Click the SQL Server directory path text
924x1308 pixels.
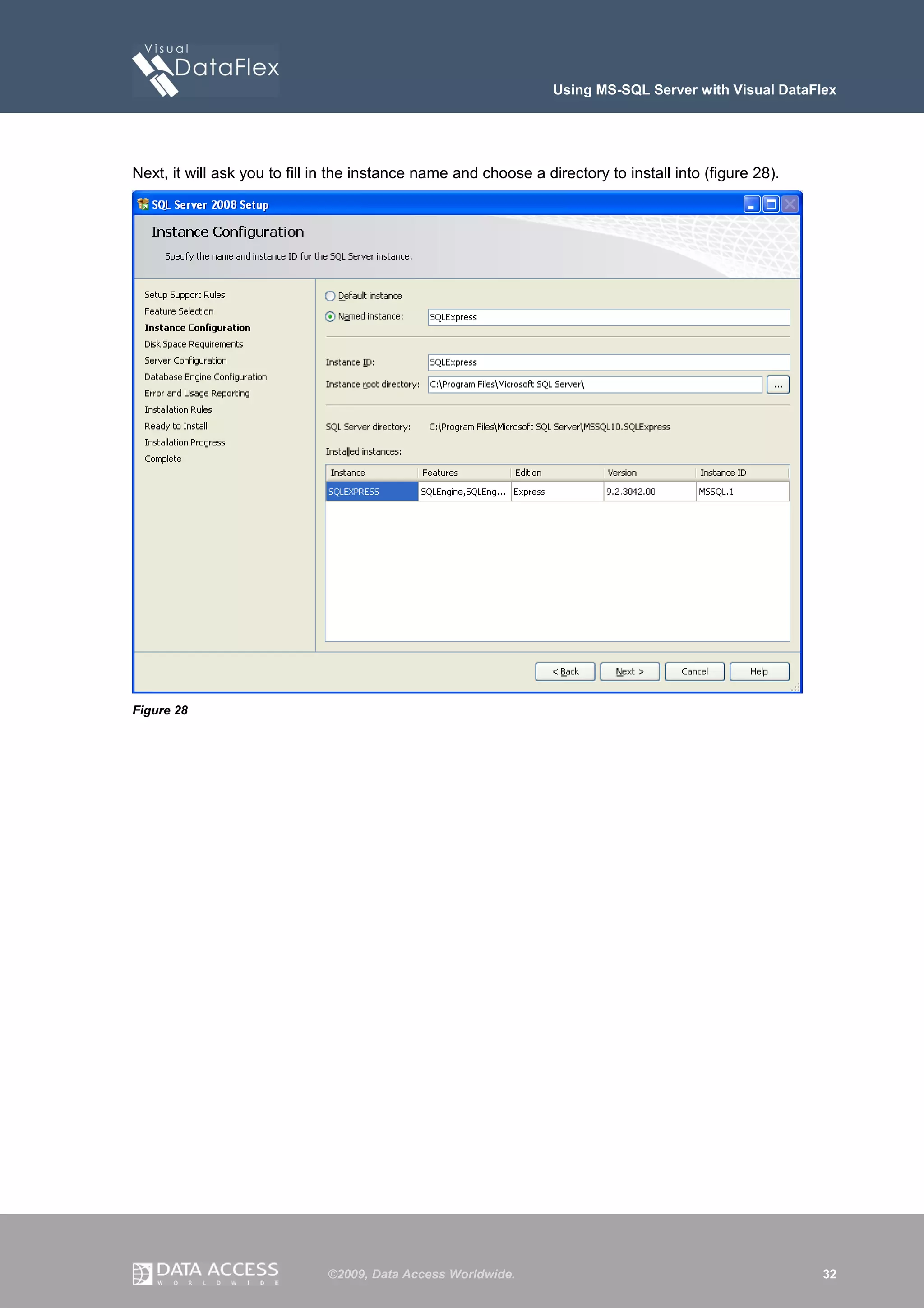[550, 427]
